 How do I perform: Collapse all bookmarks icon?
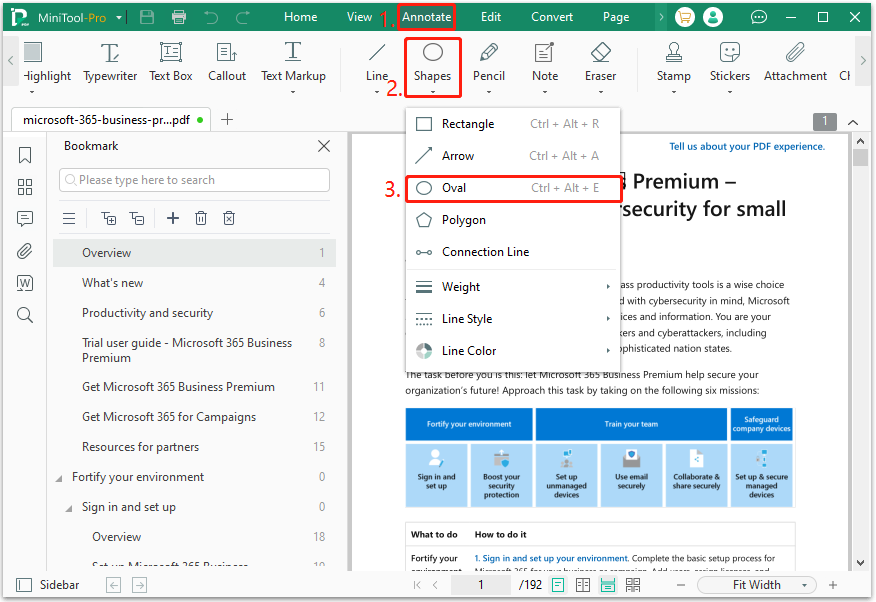(137, 218)
